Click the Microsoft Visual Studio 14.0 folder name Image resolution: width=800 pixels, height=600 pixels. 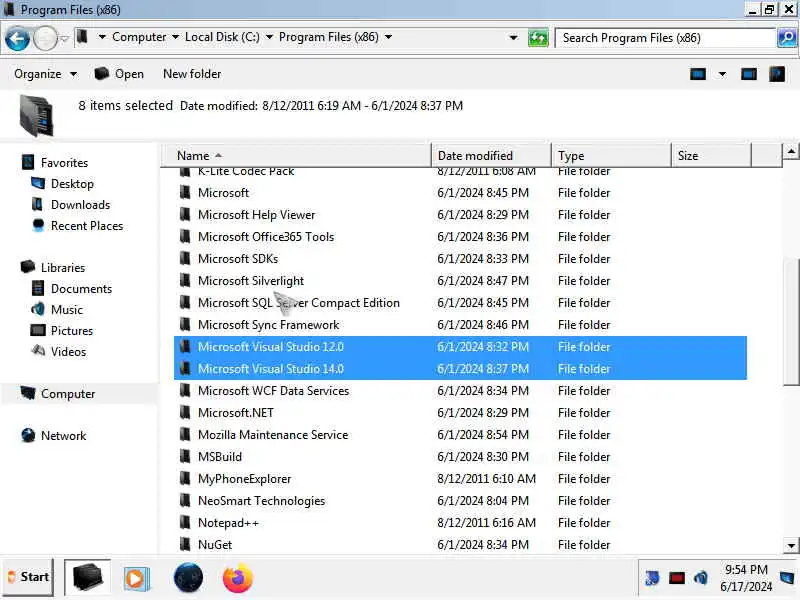(270, 369)
